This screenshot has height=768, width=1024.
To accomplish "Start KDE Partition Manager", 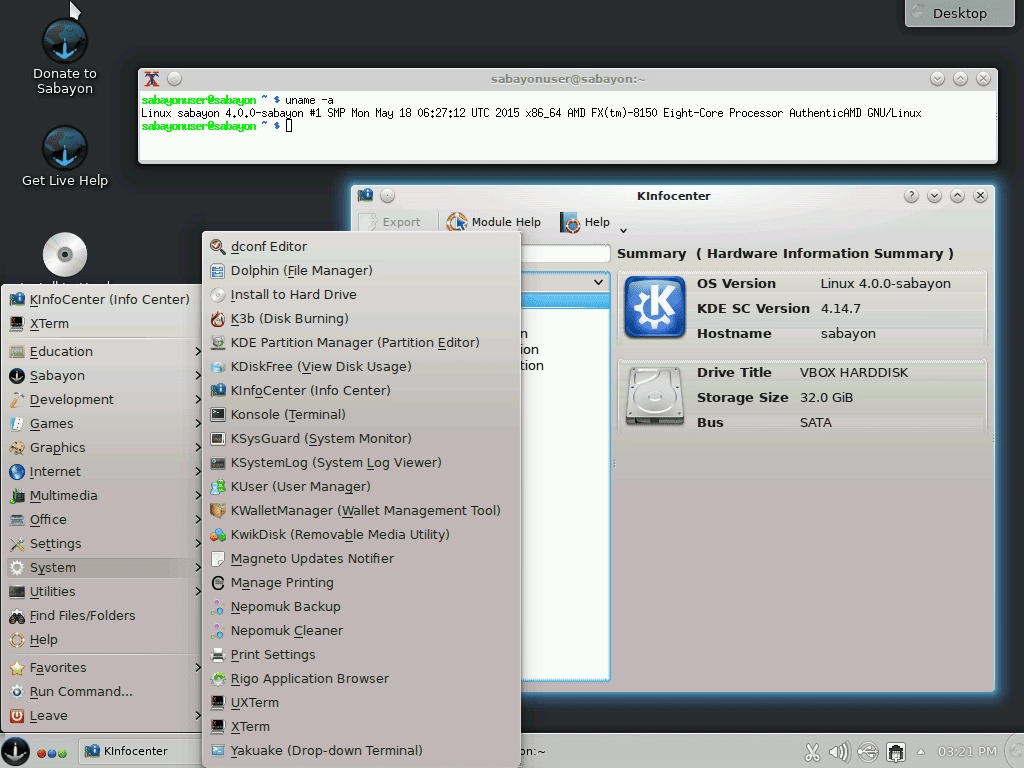I will (361, 342).
